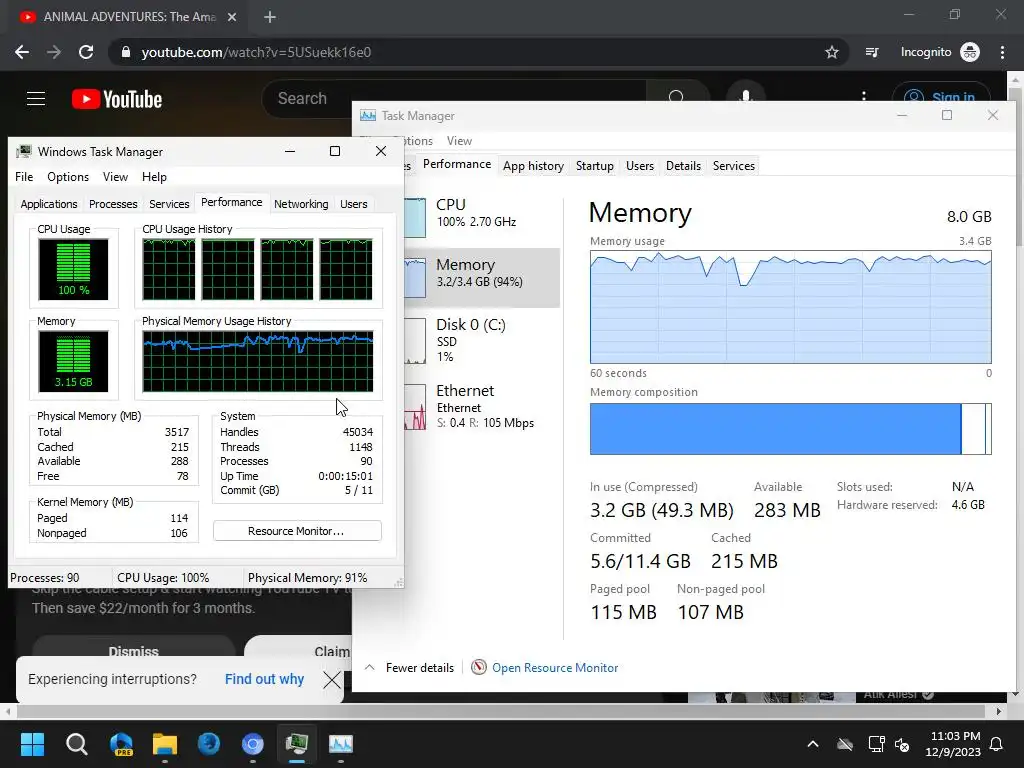Select the new Task Manager taskbar icon
The image size is (1024, 768).
click(x=340, y=744)
